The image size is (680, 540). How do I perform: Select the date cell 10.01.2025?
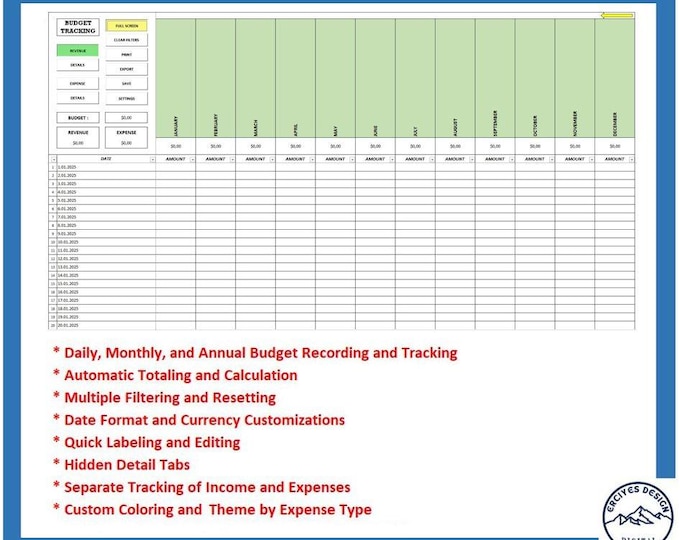pyautogui.click(x=106, y=242)
